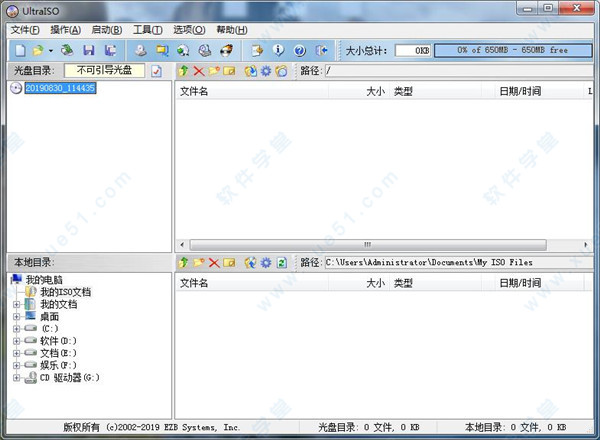Click the folder-with-disc icon next to the disc pane gear
The height and width of the screenshot is (440, 600).
coord(281,71)
